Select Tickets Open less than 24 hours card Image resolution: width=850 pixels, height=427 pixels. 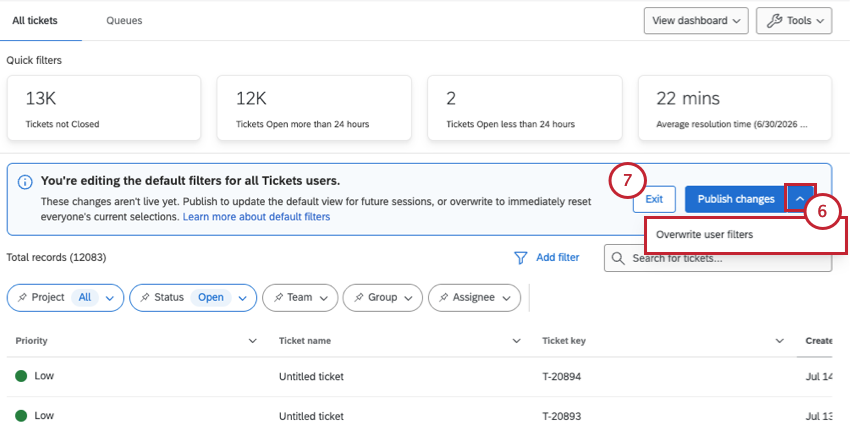click(525, 108)
